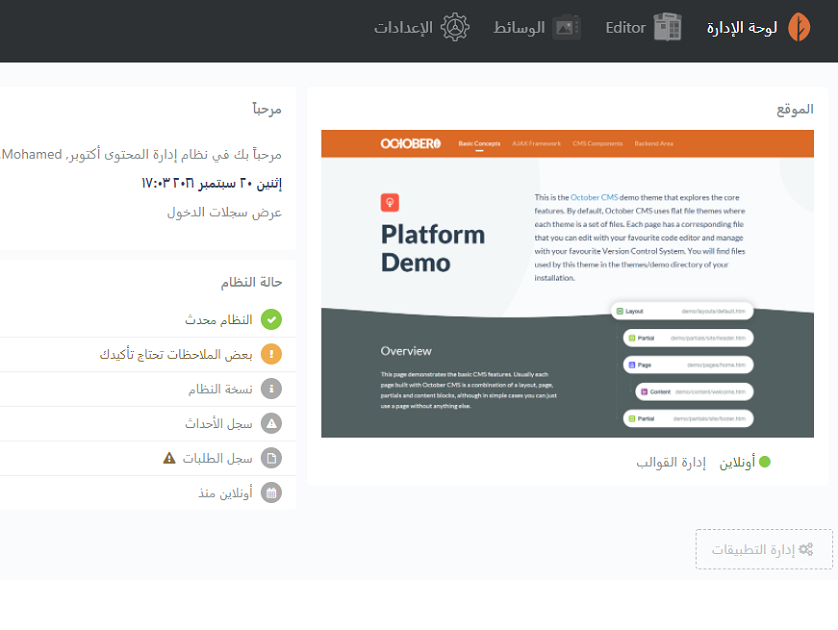
Task: Click the triangle icon for سجل الأحداث
Action: pyautogui.click(x=271, y=424)
